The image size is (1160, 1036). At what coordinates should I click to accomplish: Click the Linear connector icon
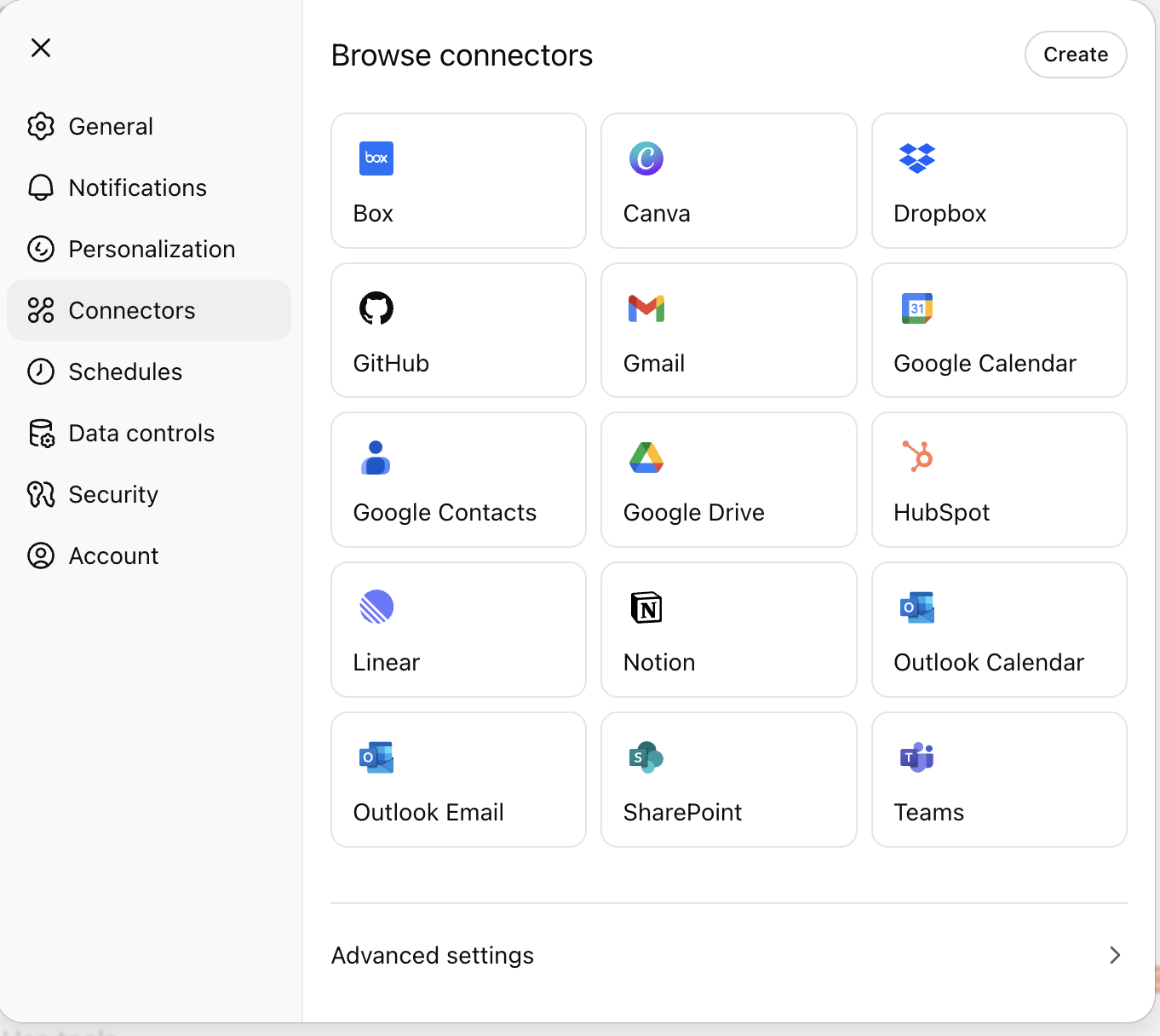(376, 607)
